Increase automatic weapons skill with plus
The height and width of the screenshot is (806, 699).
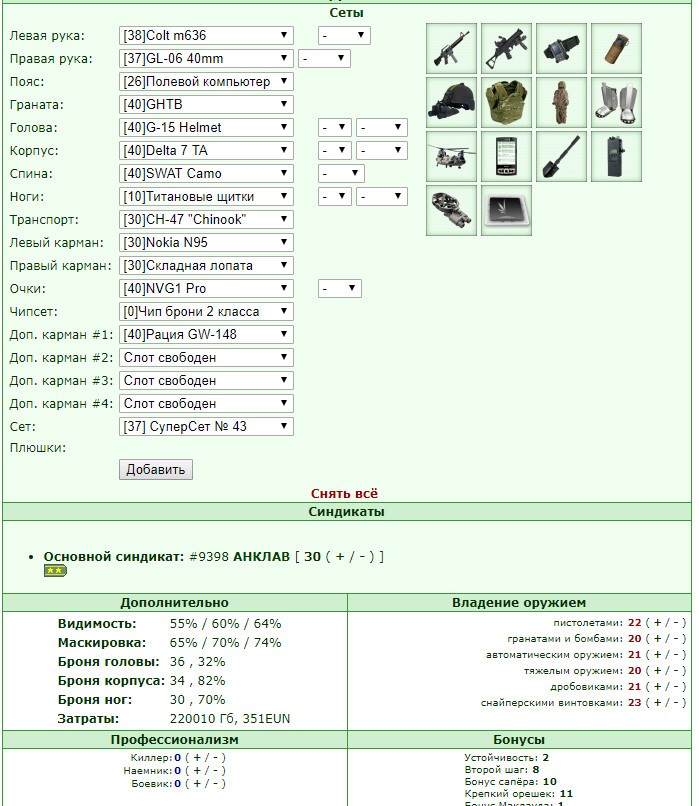pyautogui.click(x=657, y=654)
